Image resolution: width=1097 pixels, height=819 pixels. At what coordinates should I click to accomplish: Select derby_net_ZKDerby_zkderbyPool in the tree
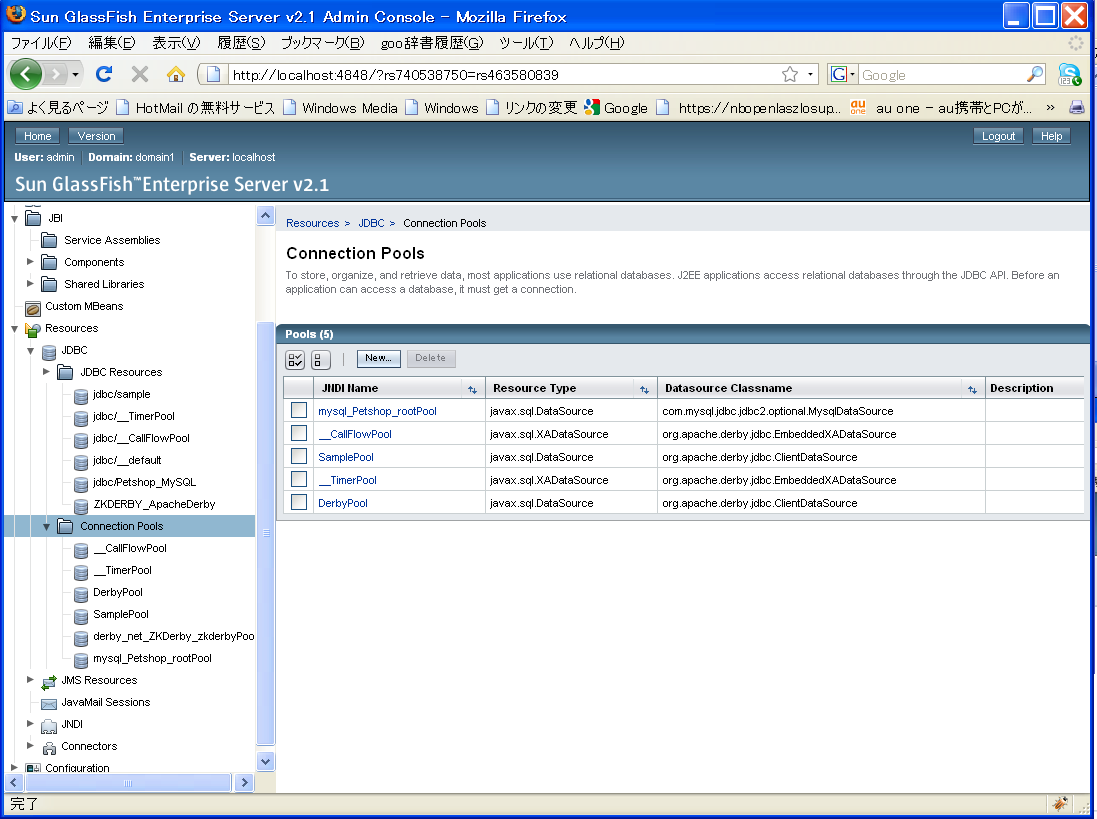click(174, 636)
